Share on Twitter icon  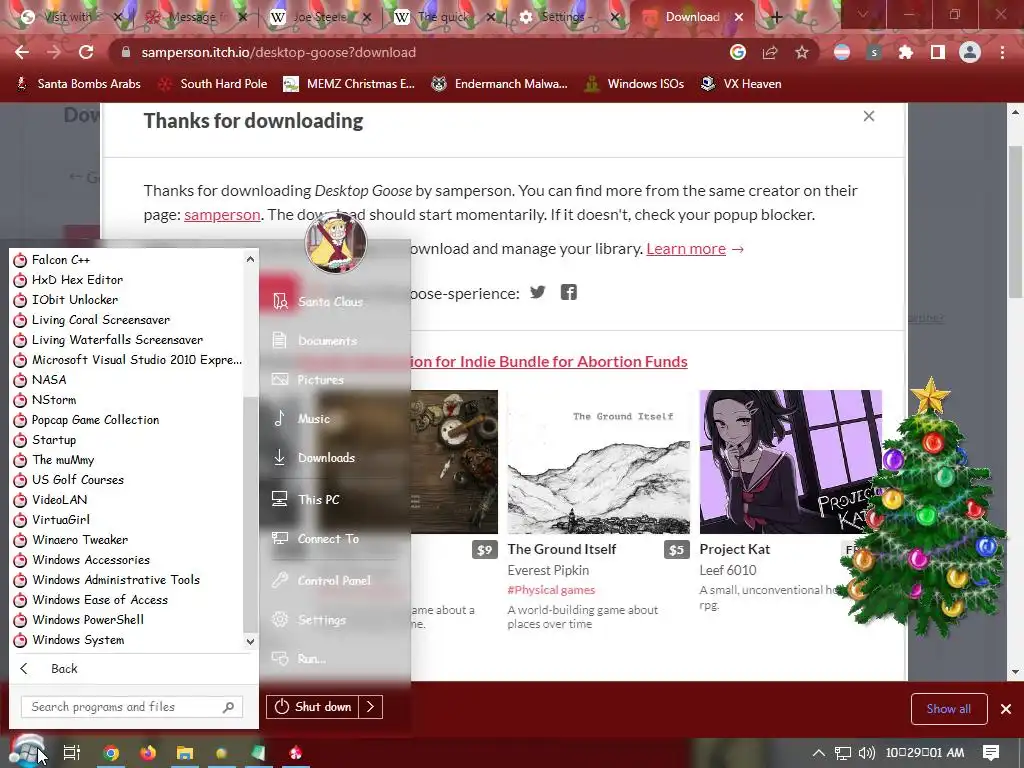pos(537,292)
